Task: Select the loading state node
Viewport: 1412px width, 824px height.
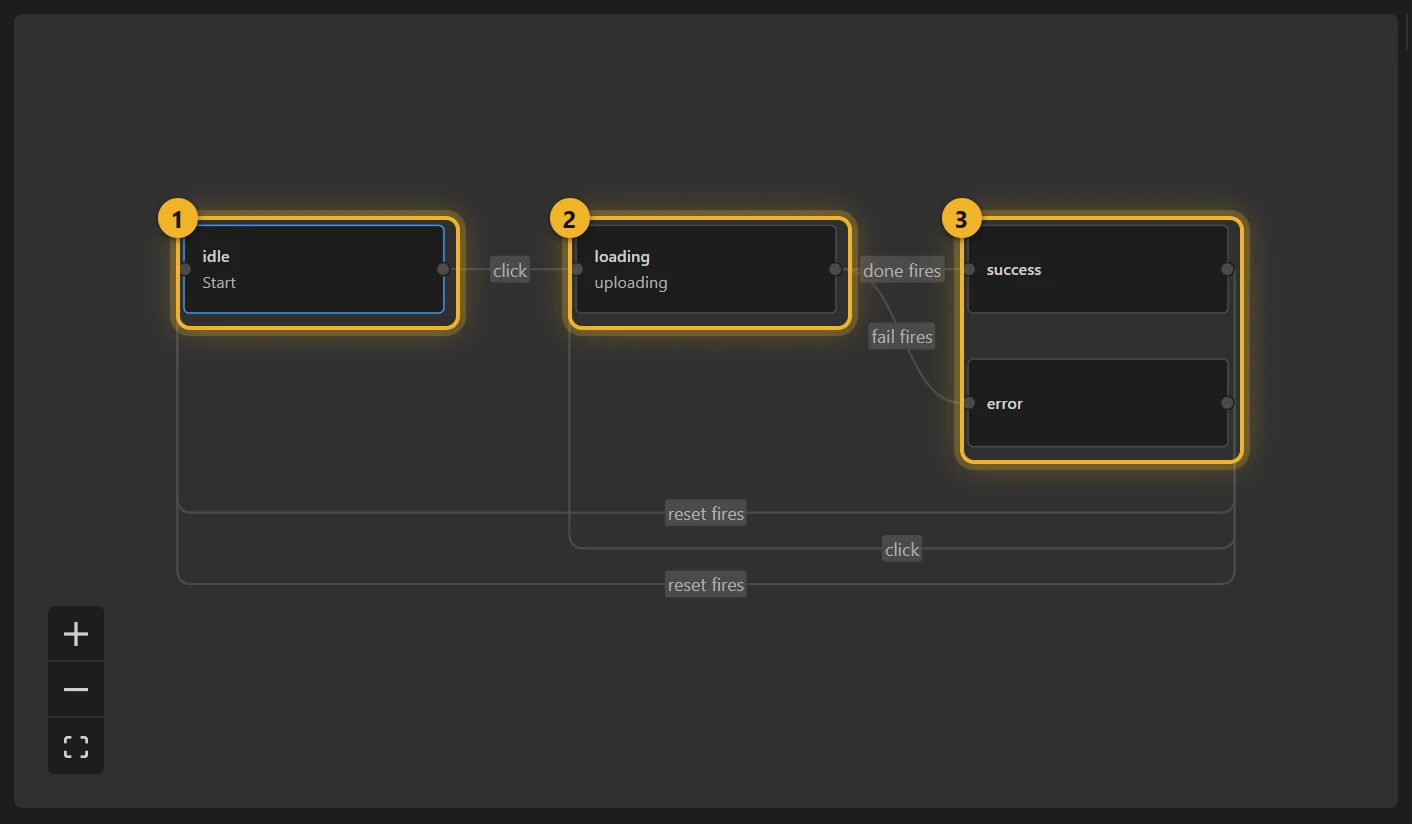Action: pos(706,269)
